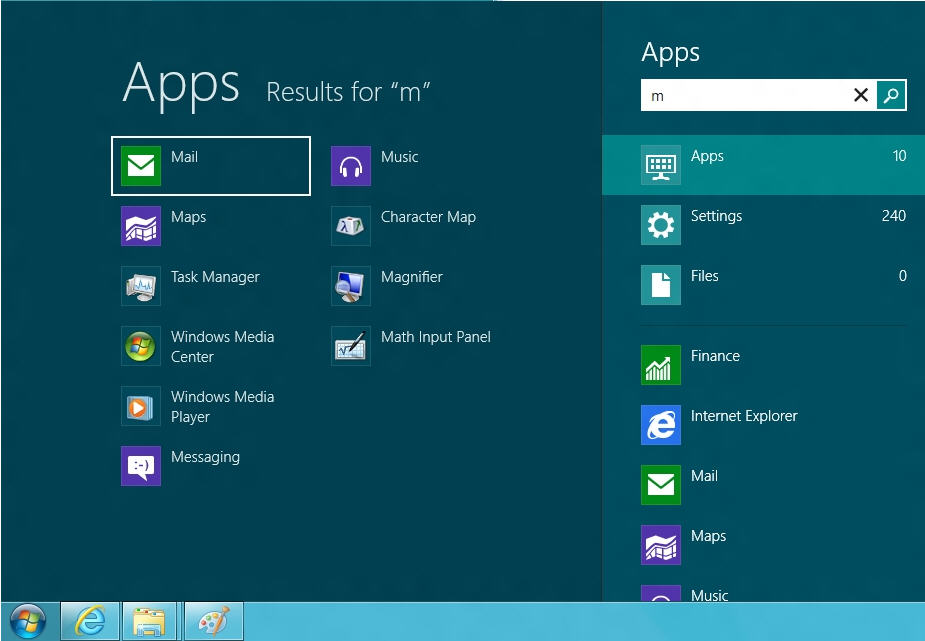
Task: Click the Music label in sidebar
Action: coord(709,596)
